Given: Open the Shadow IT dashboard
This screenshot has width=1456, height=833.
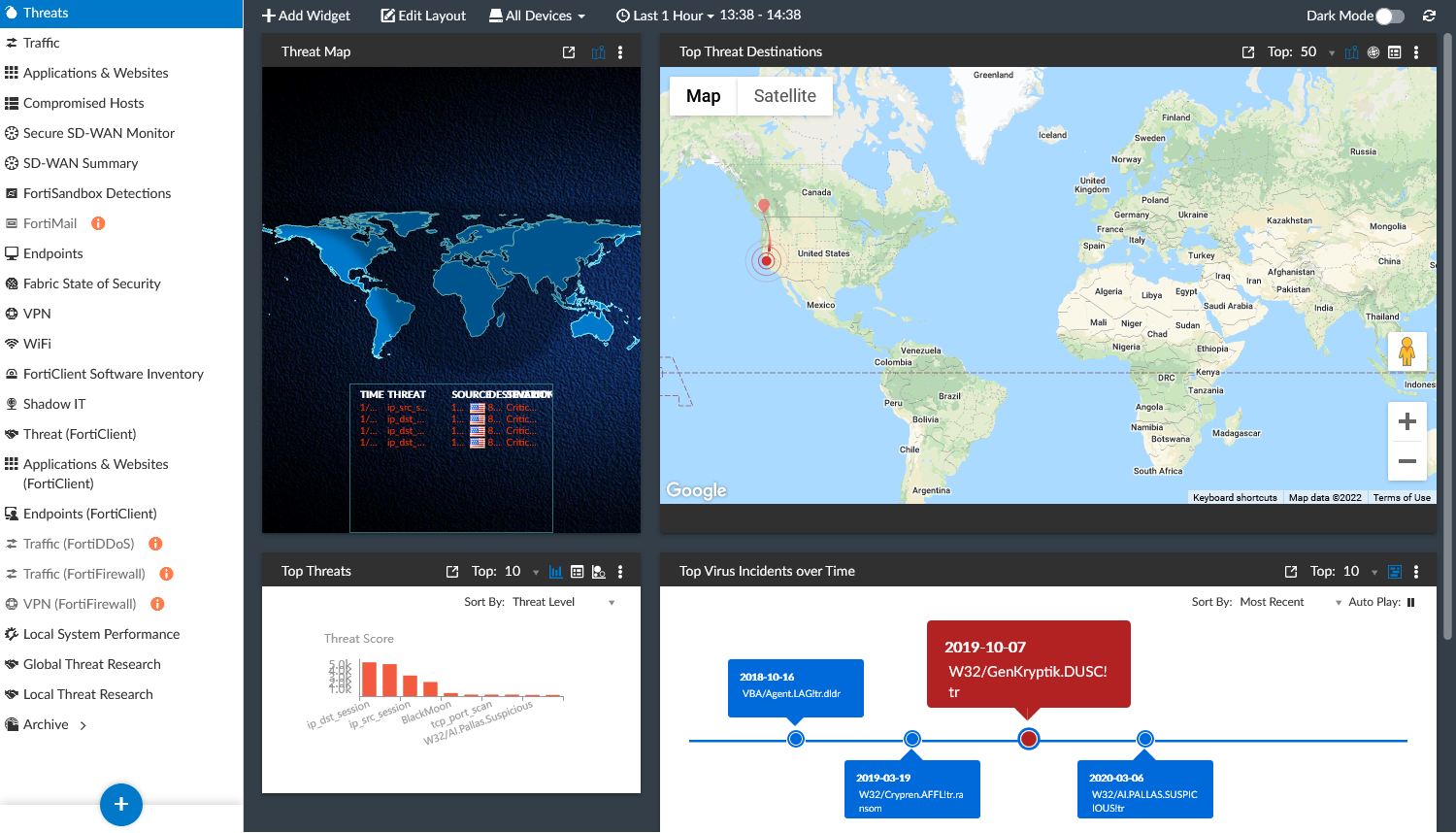Looking at the screenshot, I should [x=121, y=404].
